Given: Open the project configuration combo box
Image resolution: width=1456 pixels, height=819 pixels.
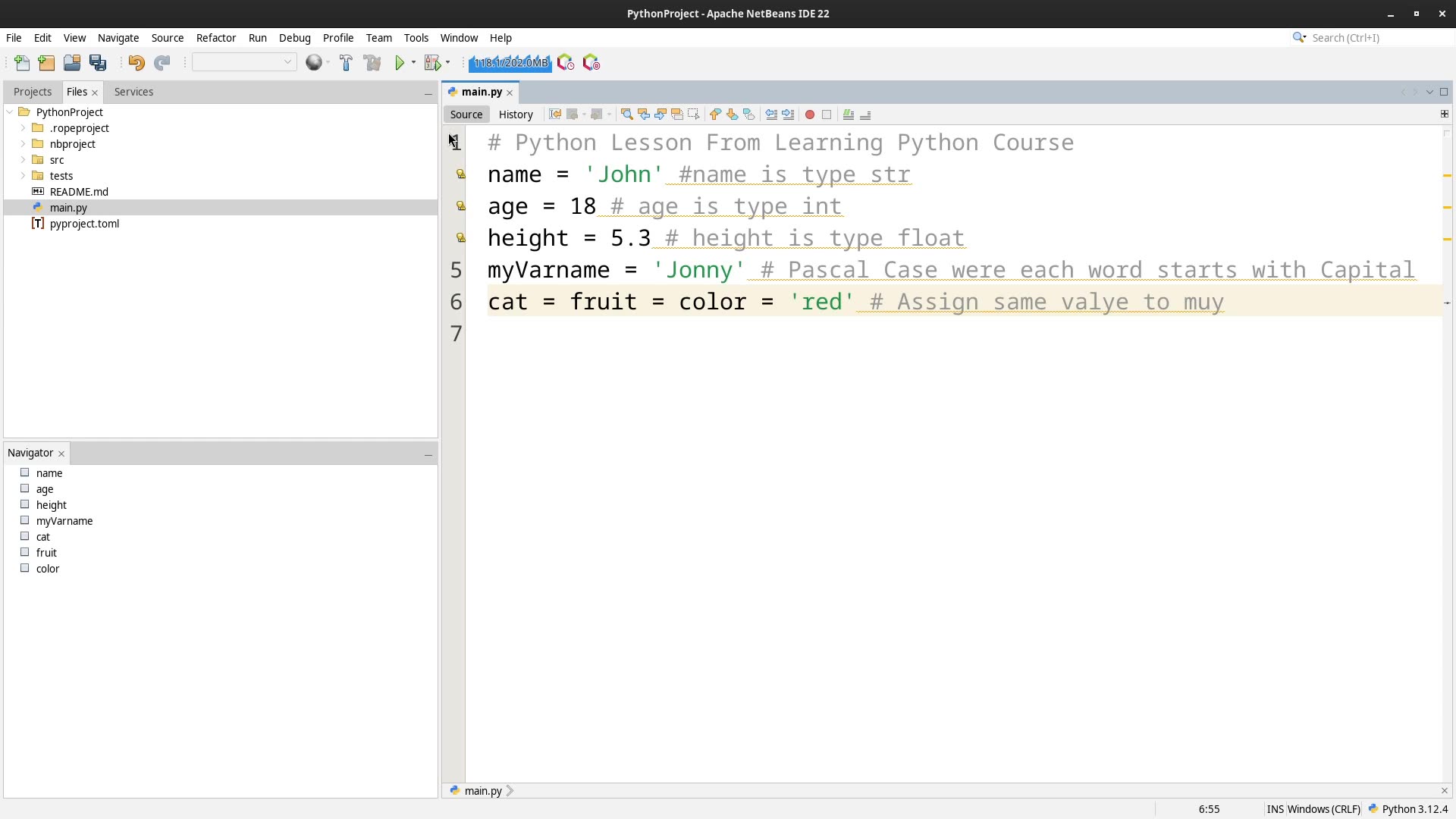Looking at the screenshot, I should coord(244,63).
